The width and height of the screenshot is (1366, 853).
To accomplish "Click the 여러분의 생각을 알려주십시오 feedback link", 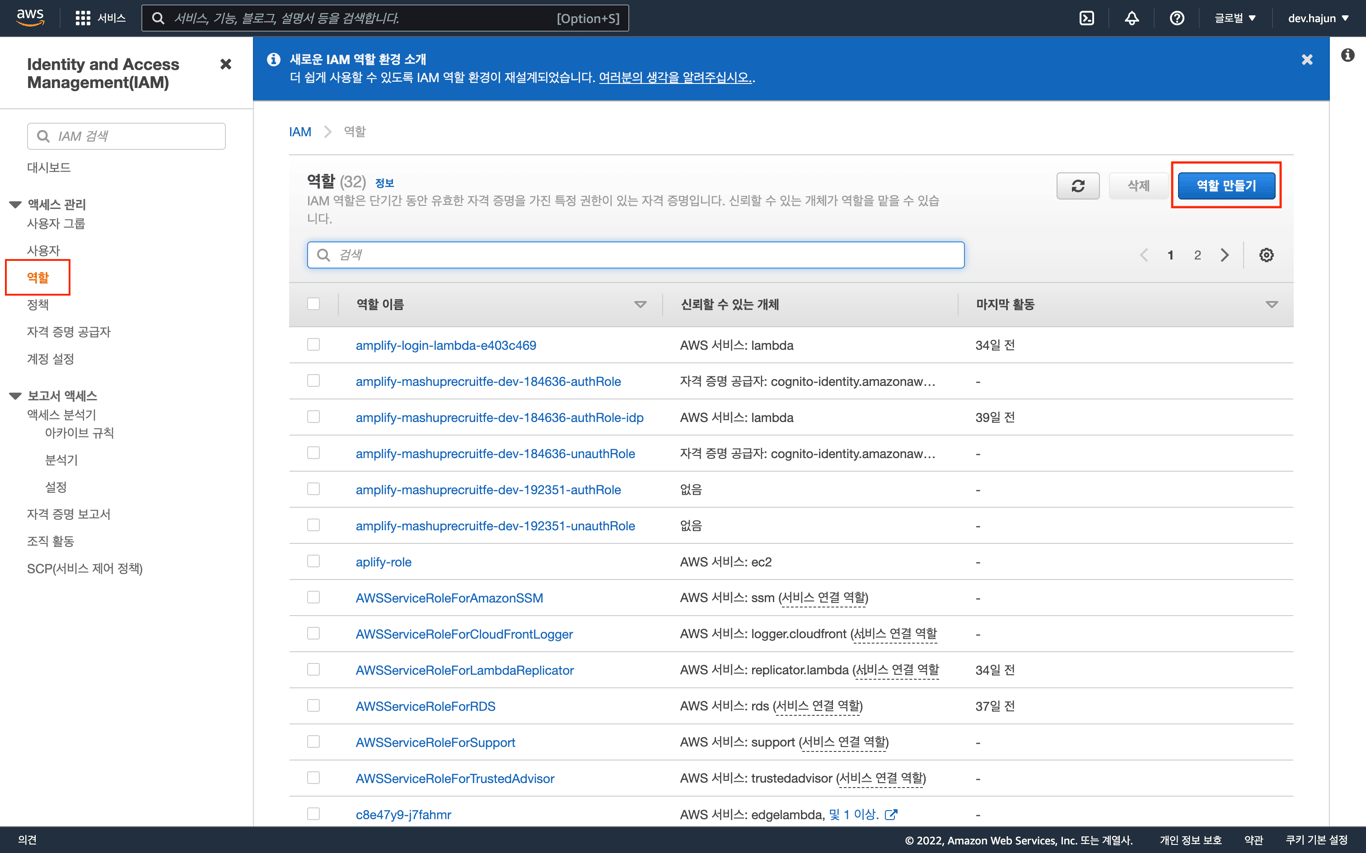I will coord(675,77).
